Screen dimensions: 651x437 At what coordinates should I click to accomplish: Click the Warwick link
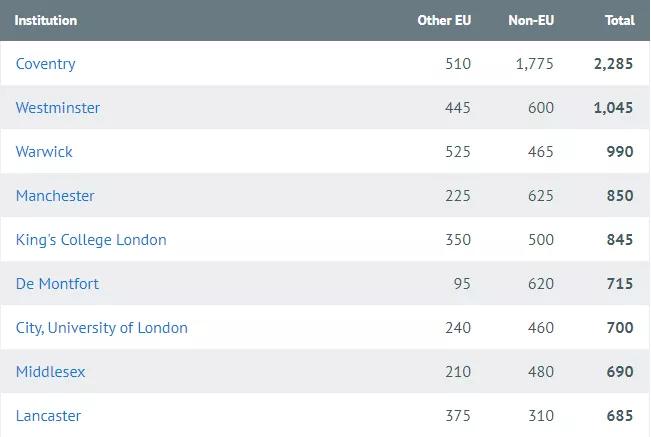[44, 152]
